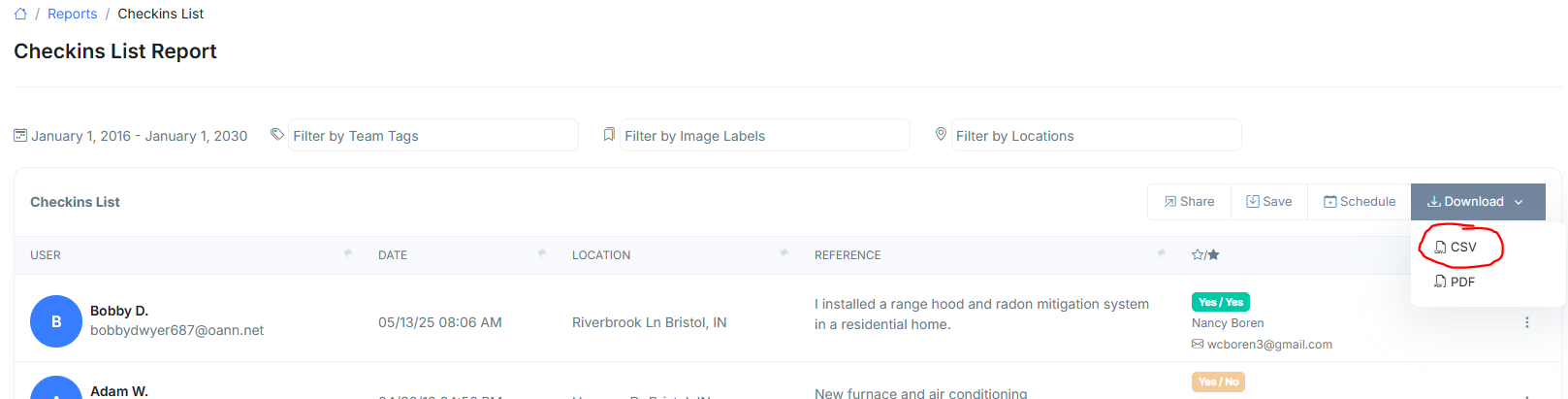Collapse the Download dropdown menu

pyautogui.click(x=1476, y=202)
